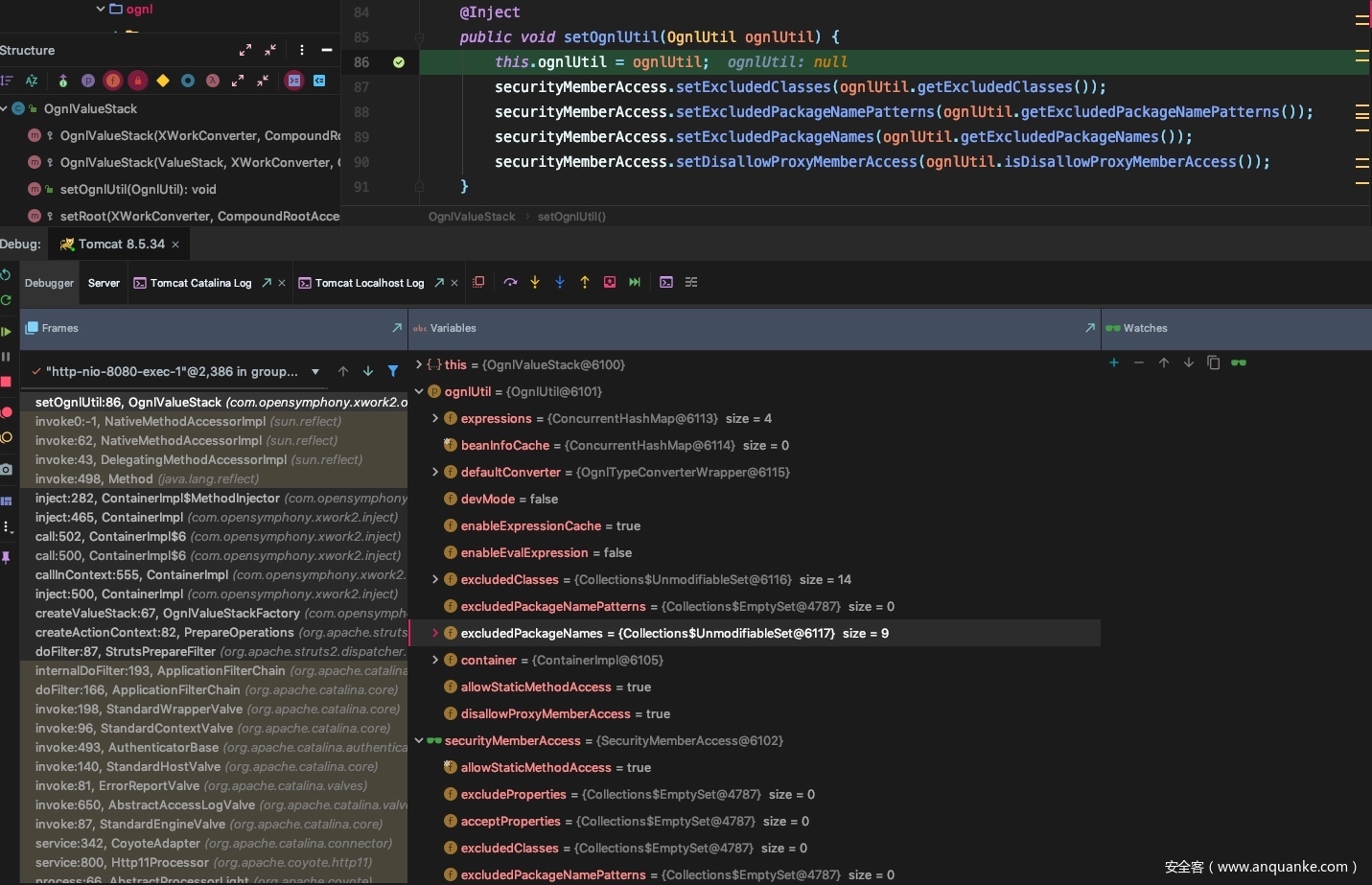Select setOgnlUtil(OgnlUtil) method in Structure
The width and height of the screenshot is (1372, 885).
[x=138, y=189]
